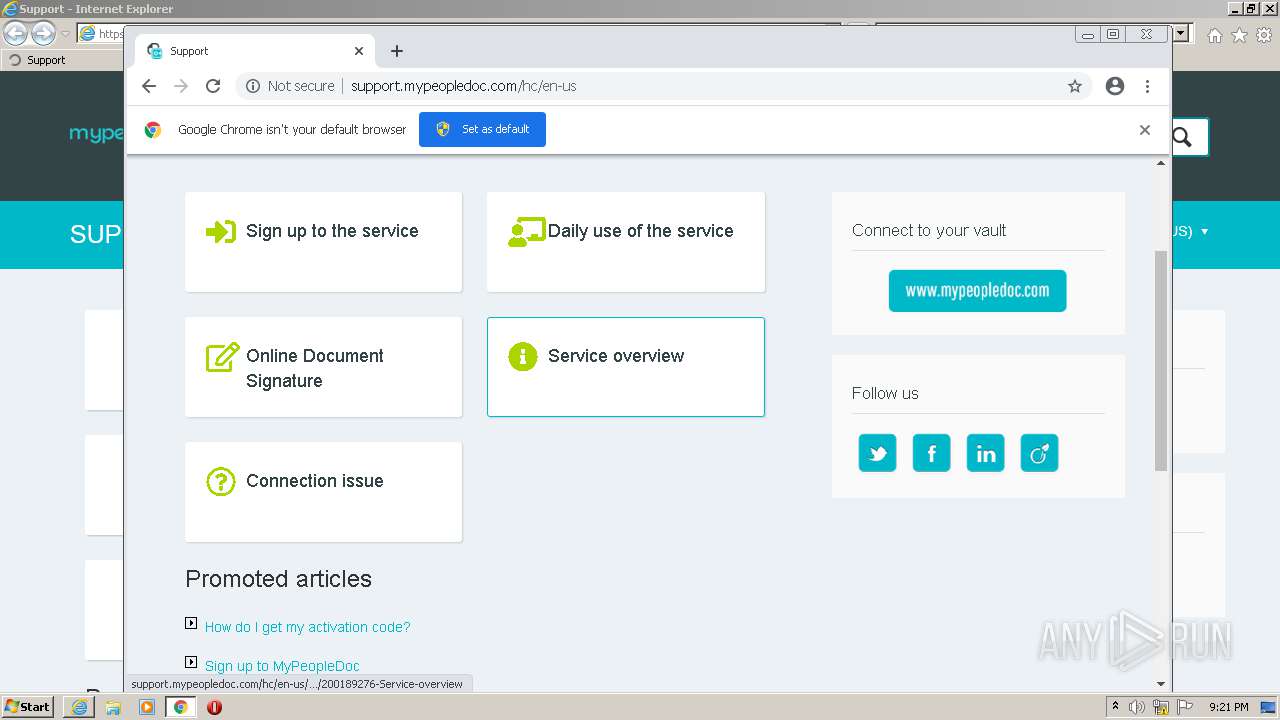Open the Chrome profile avatar icon

pyautogui.click(x=1115, y=86)
